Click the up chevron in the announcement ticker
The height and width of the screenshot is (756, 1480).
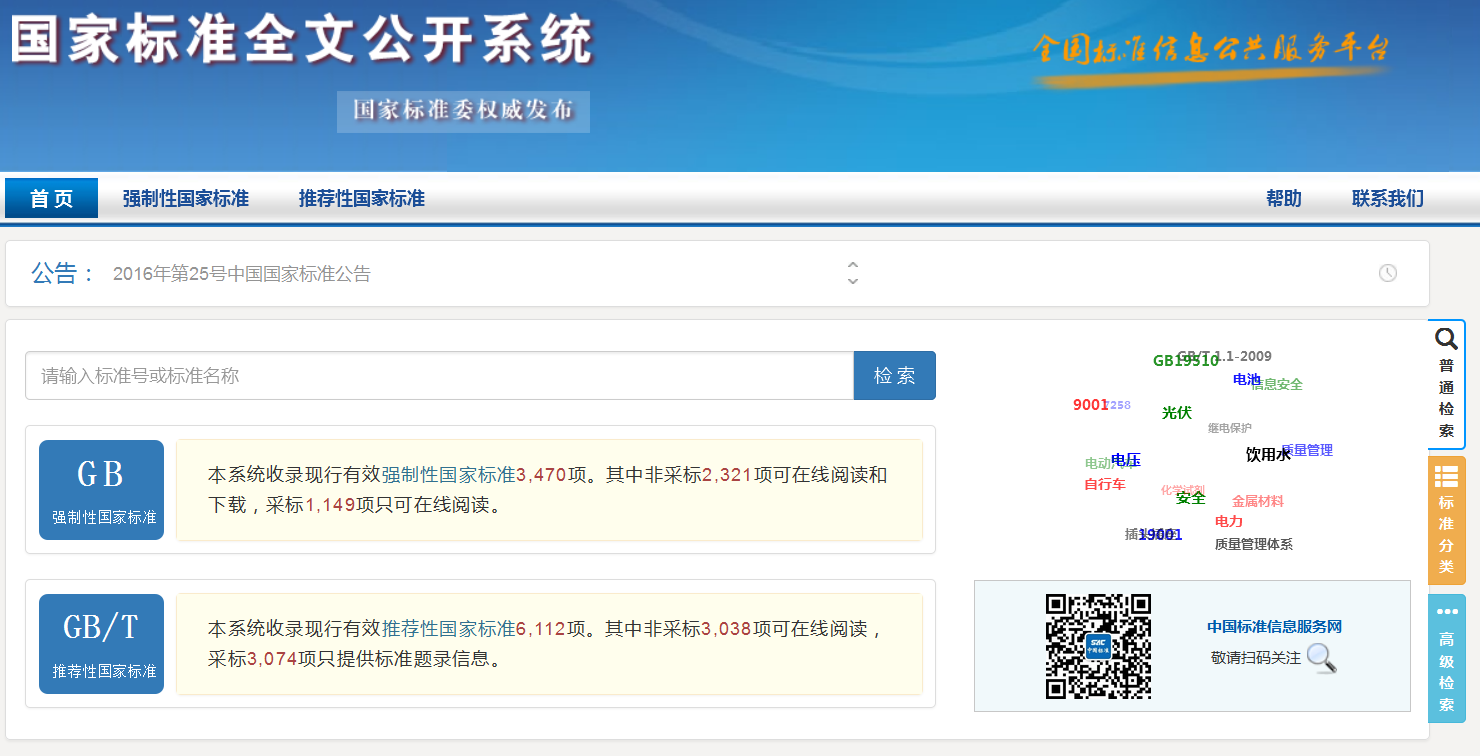(x=853, y=264)
